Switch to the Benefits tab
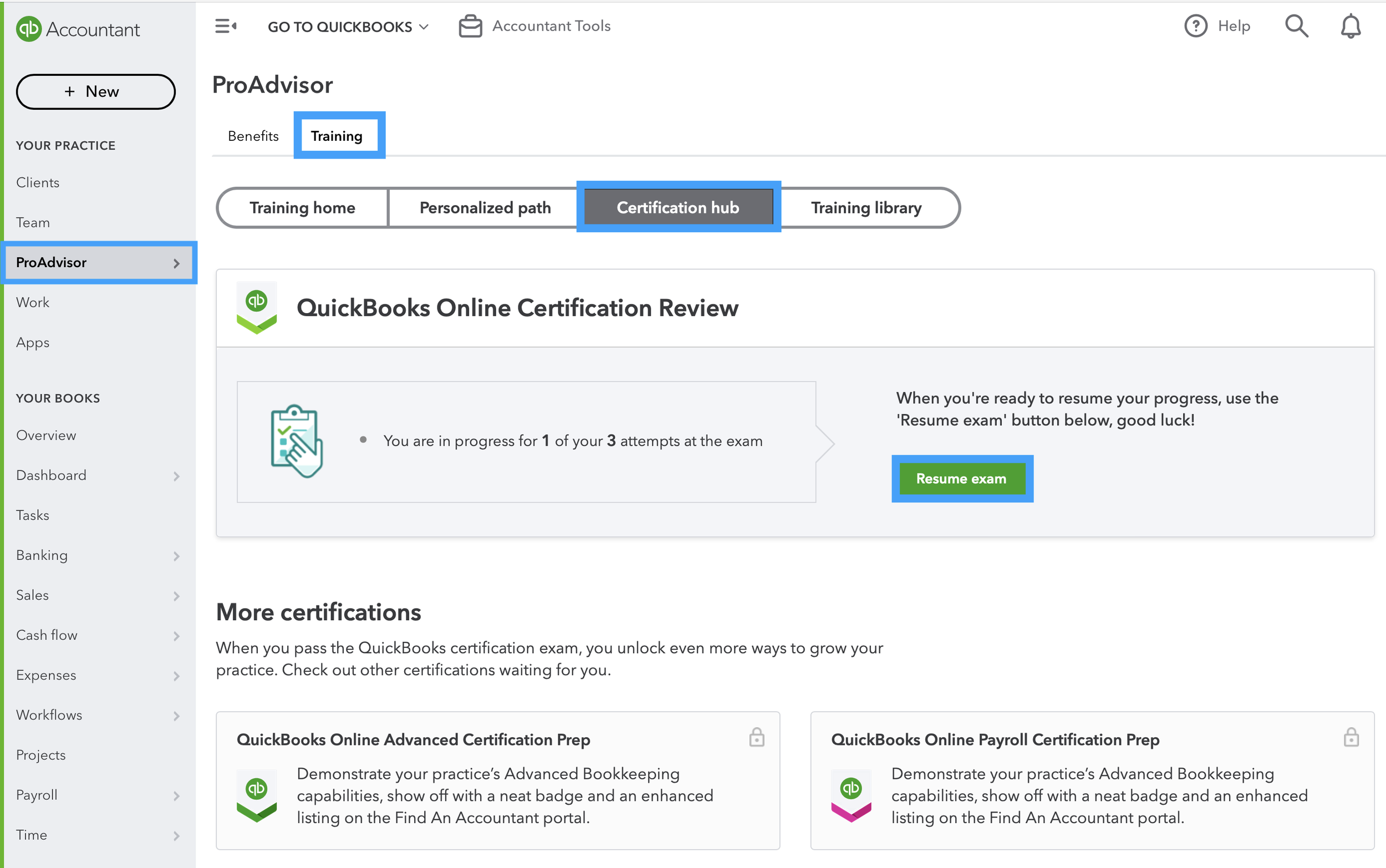 [253, 136]
